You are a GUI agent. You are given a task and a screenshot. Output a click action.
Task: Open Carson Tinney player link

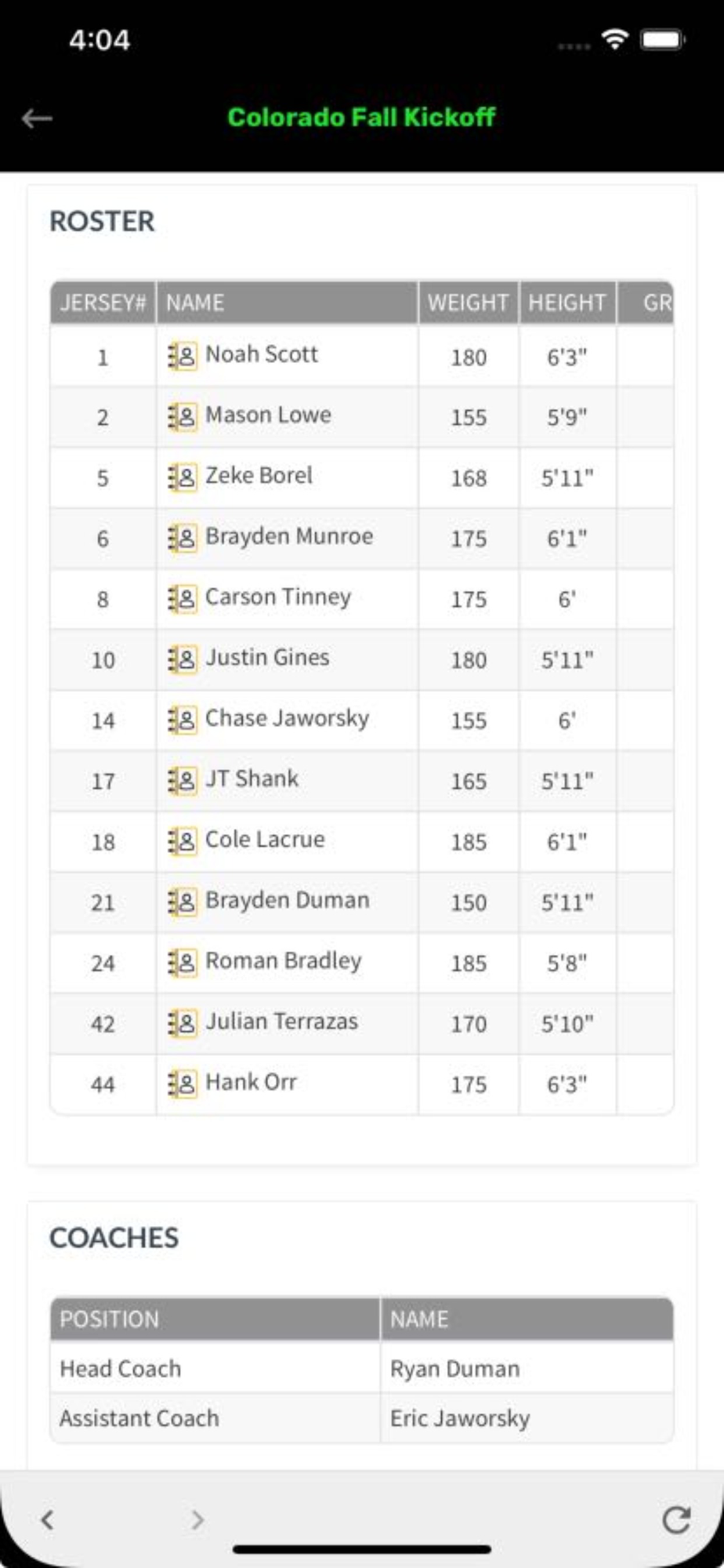[277, 597]
